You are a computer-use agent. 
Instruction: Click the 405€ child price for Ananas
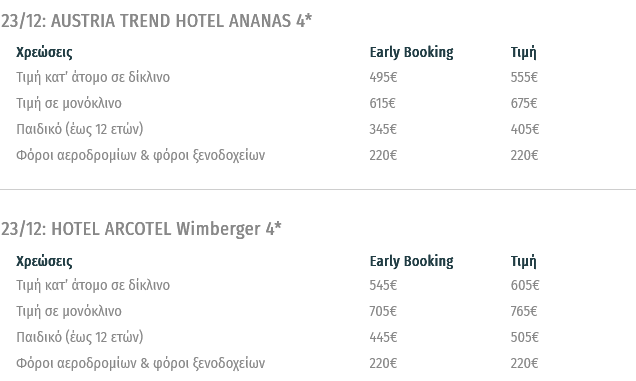pos(525,129)
